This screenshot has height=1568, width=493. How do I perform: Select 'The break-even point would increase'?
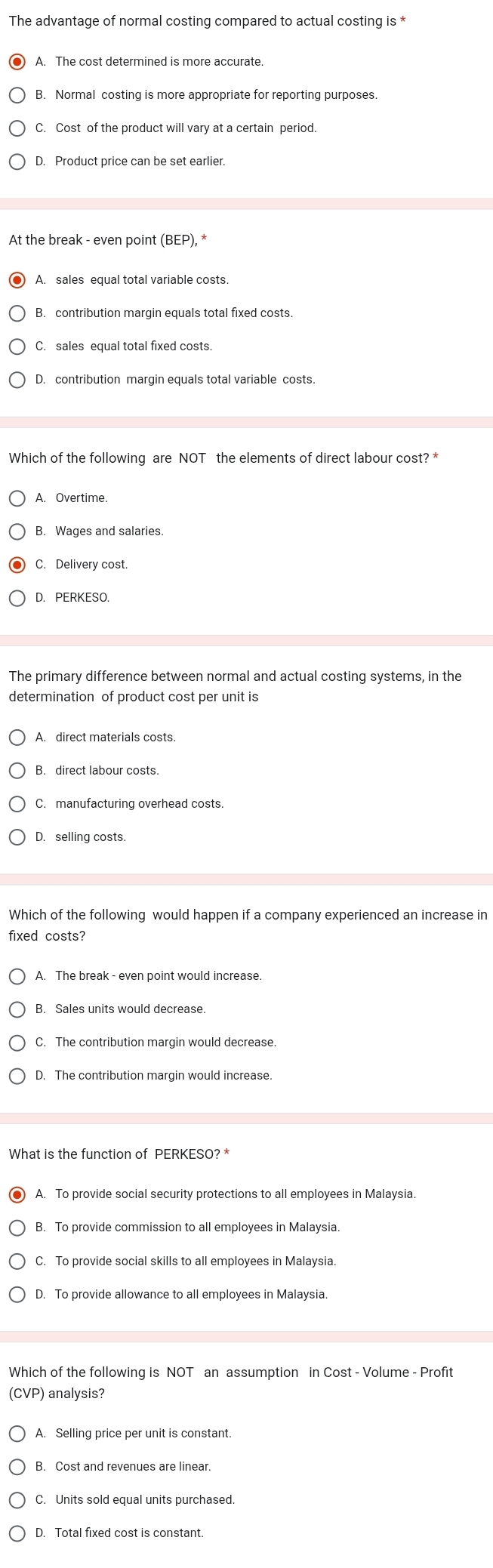pyautogui.click(x=17, y=976)
